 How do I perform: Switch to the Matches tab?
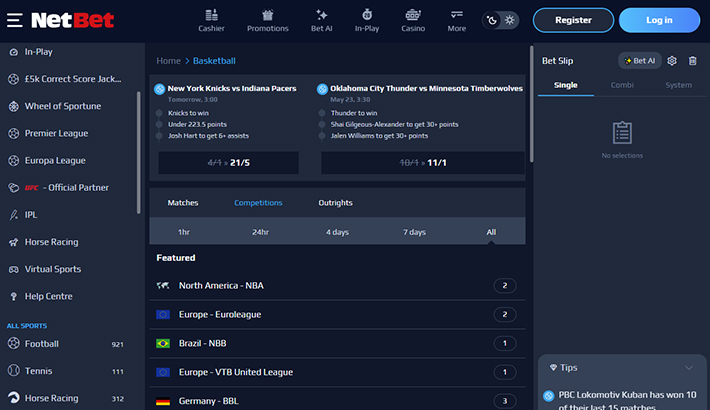(x=183, y=203)
